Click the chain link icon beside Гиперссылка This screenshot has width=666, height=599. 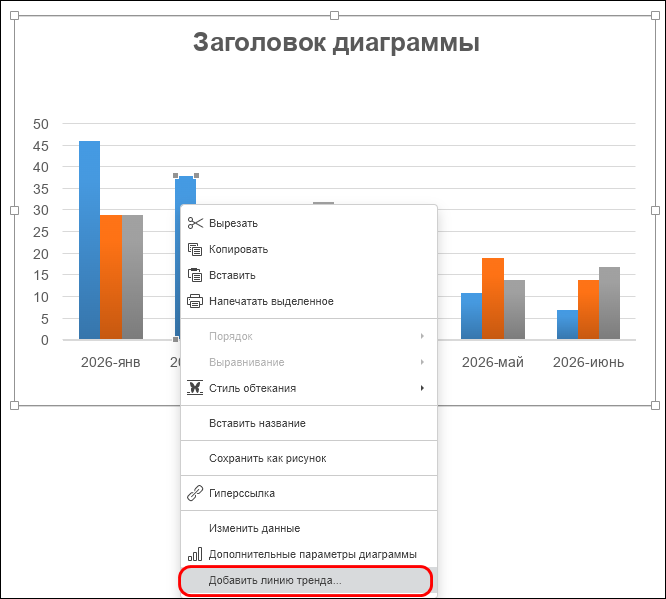click(195, 493)
